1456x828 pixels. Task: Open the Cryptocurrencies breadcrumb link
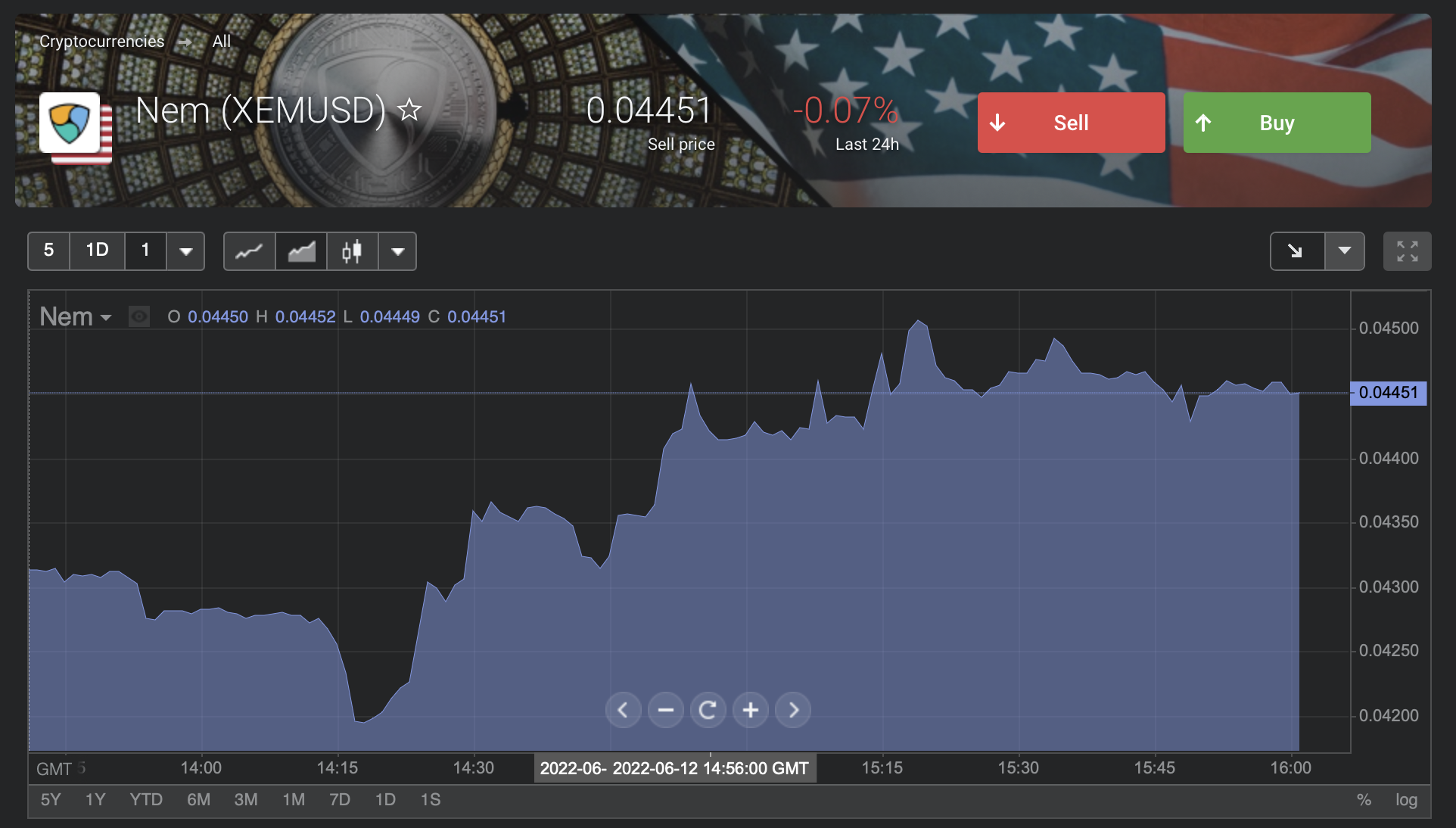point(101,41)
